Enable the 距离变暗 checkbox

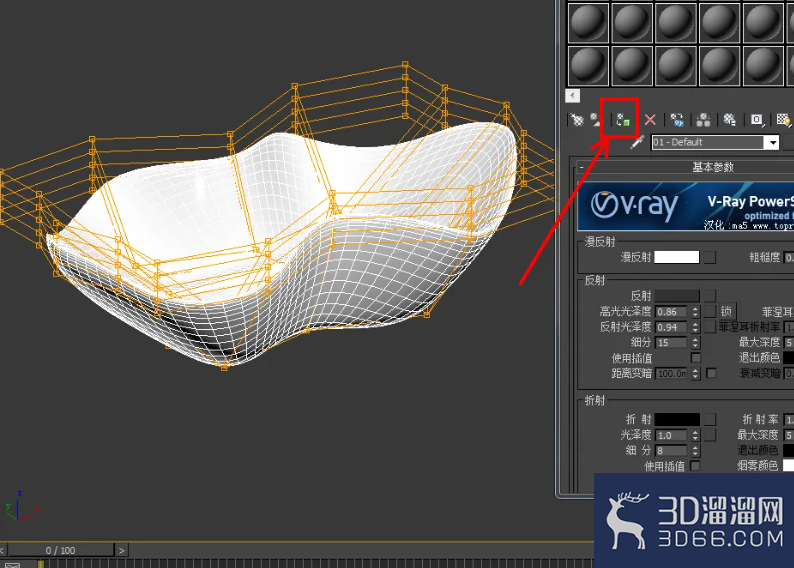coord(711,373)
